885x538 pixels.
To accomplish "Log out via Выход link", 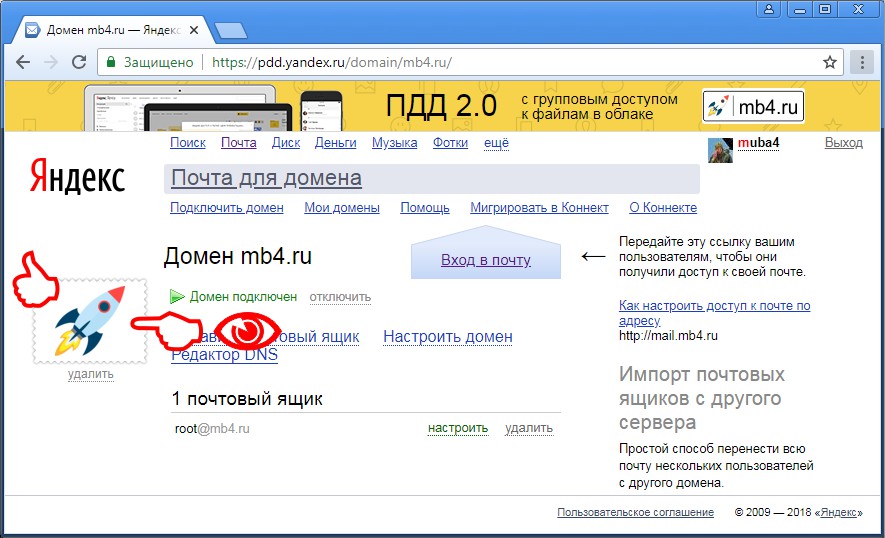I will (x=843, y=143).
